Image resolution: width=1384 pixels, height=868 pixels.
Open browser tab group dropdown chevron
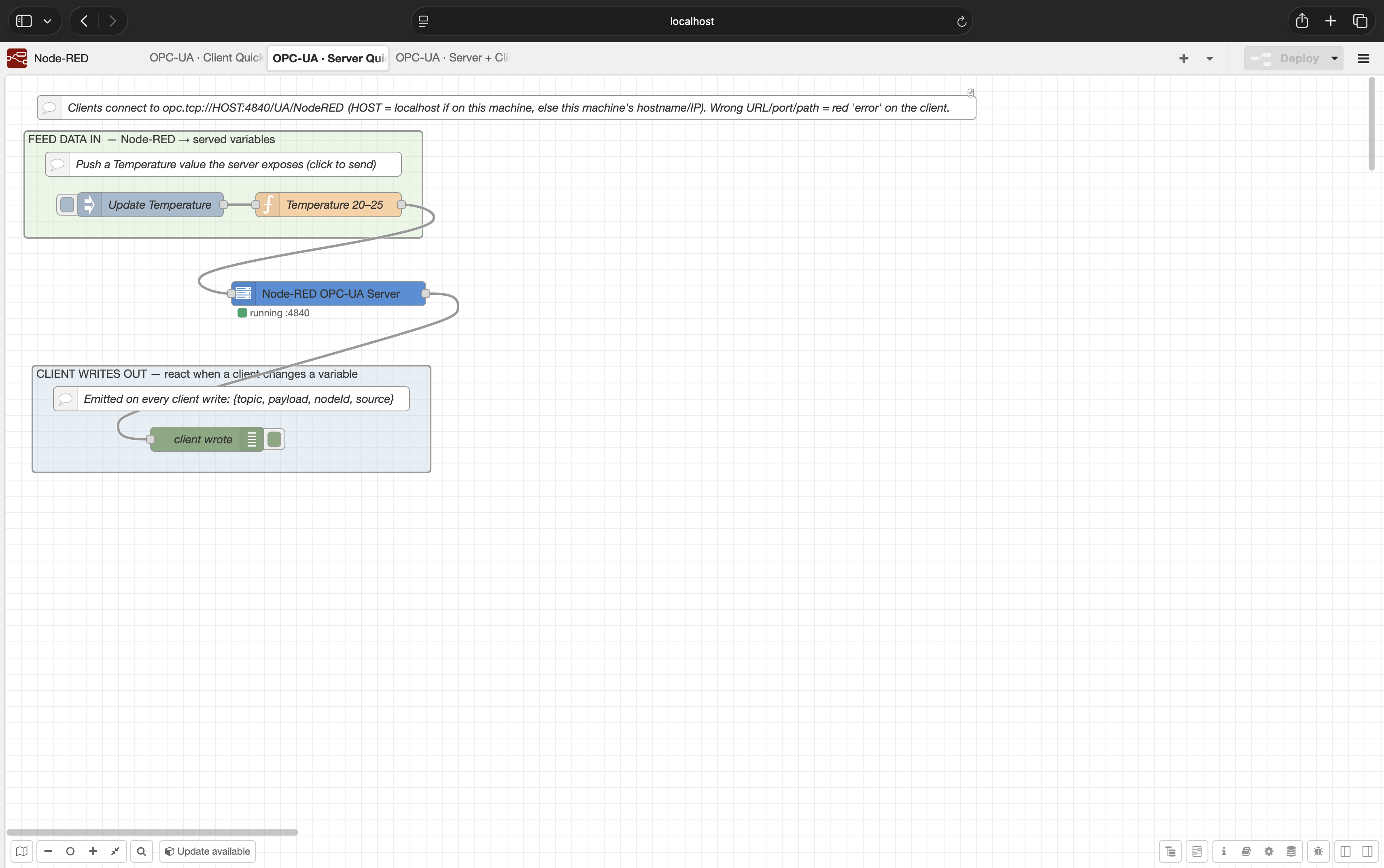[x=48, y=21]
